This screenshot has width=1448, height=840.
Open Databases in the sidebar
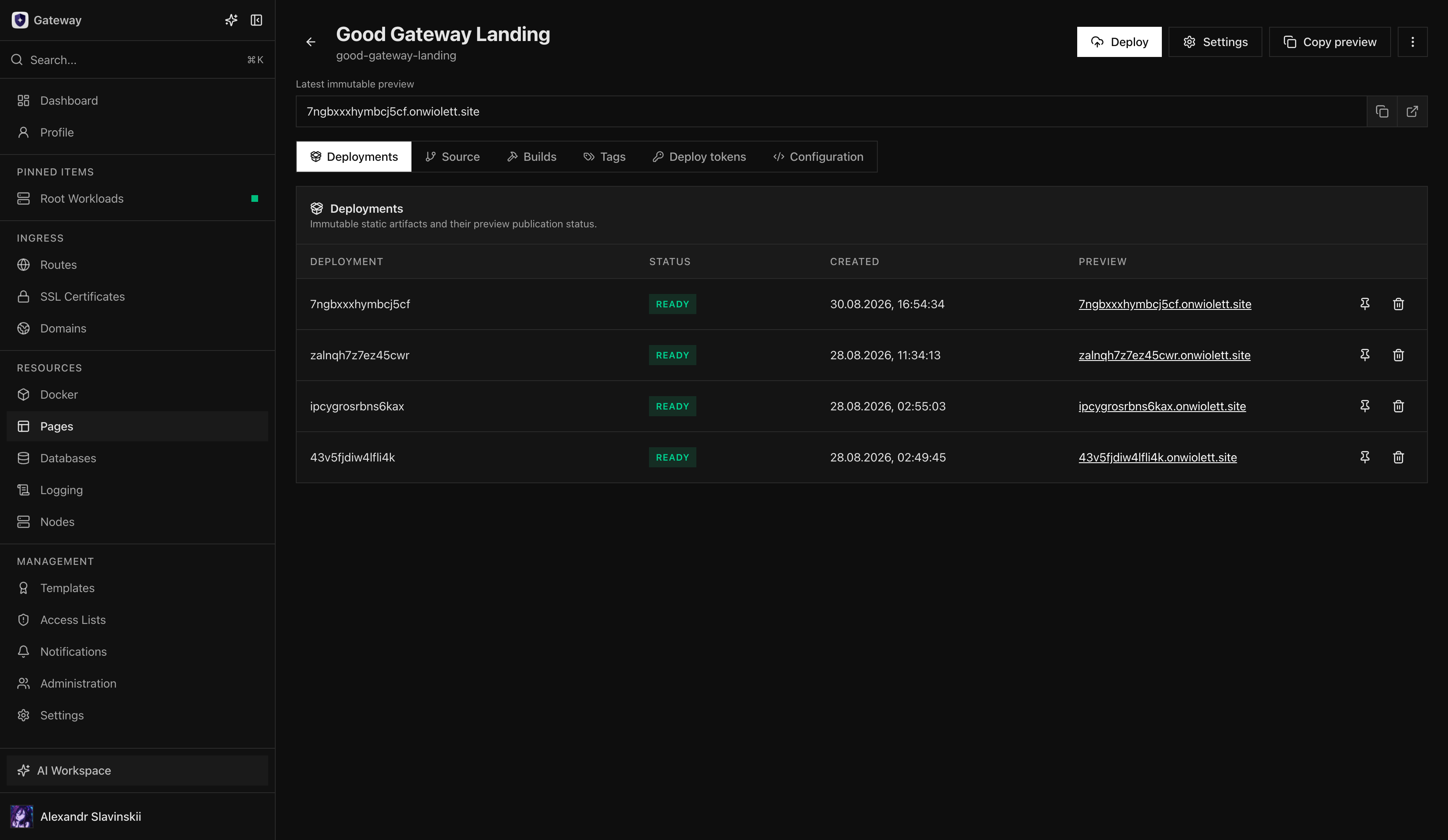(137, 458)
